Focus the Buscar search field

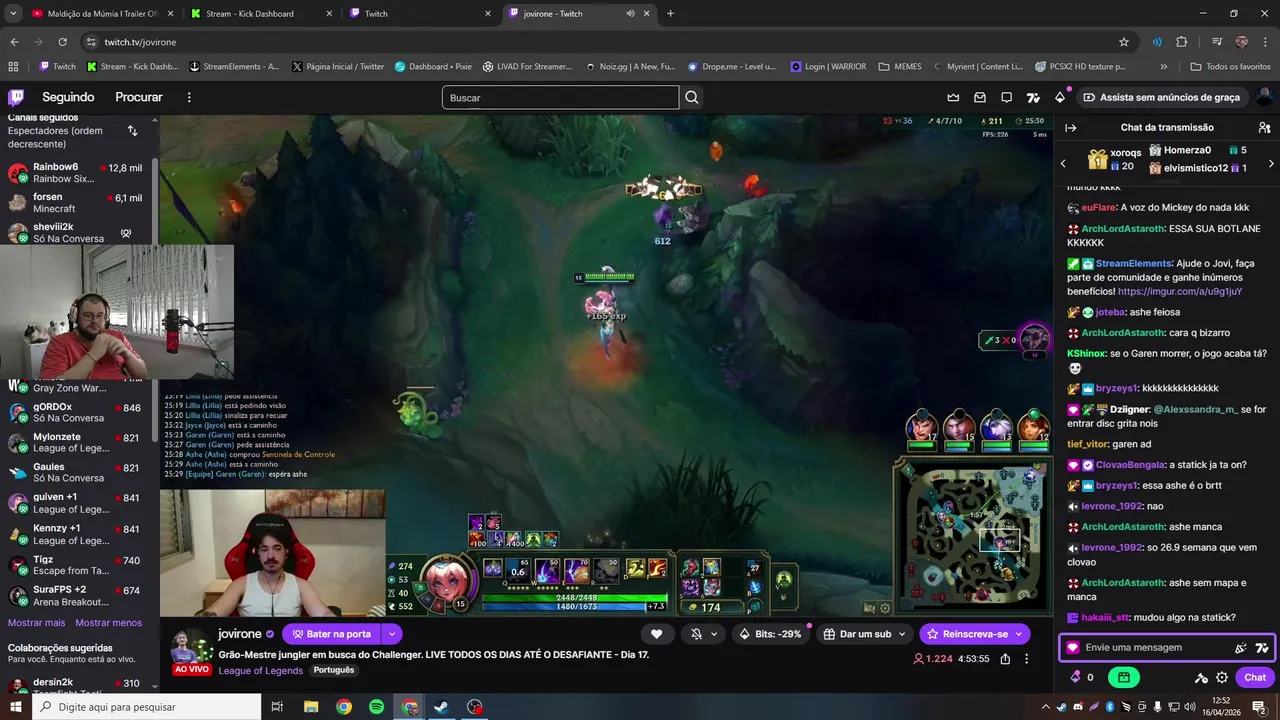[560, 97]
